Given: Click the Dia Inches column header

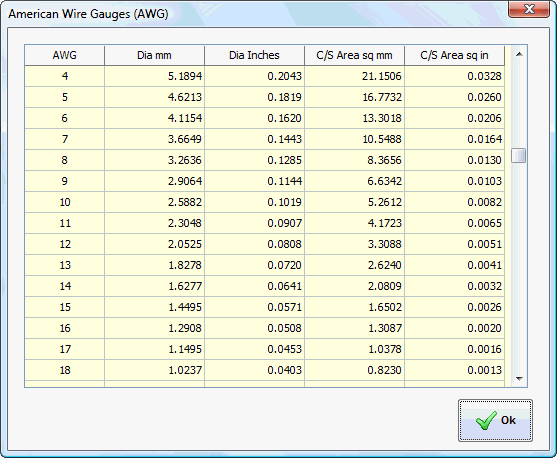Looking at the screenshot, I should click(x=254, y=55).
